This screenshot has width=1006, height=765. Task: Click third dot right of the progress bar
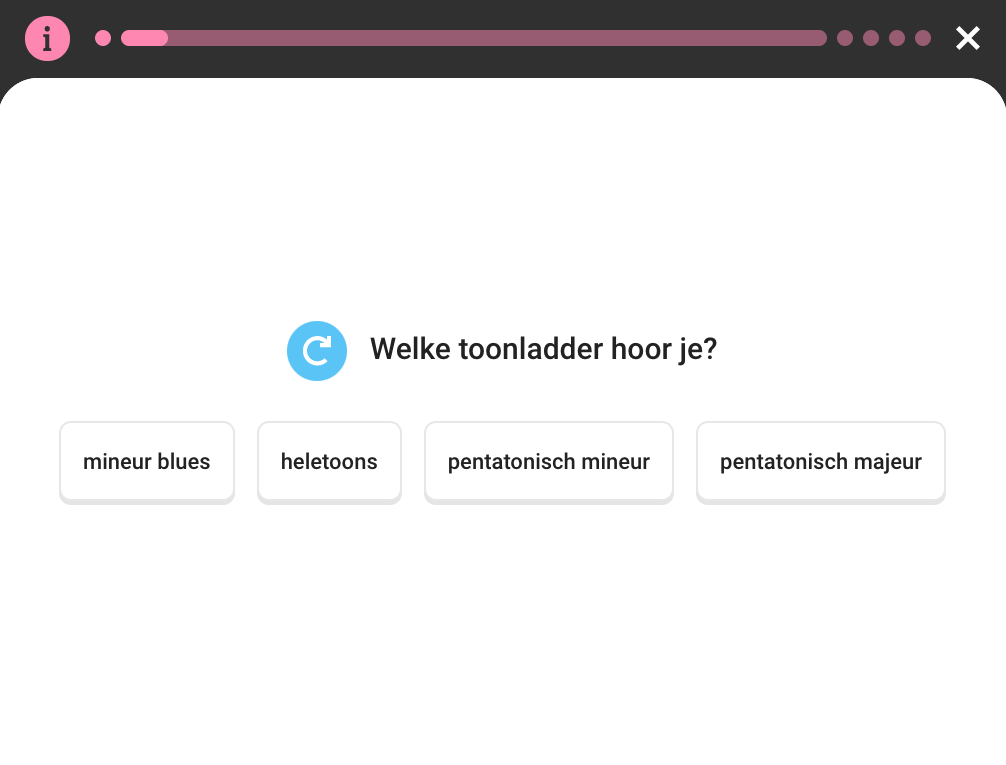coord(897,38)
